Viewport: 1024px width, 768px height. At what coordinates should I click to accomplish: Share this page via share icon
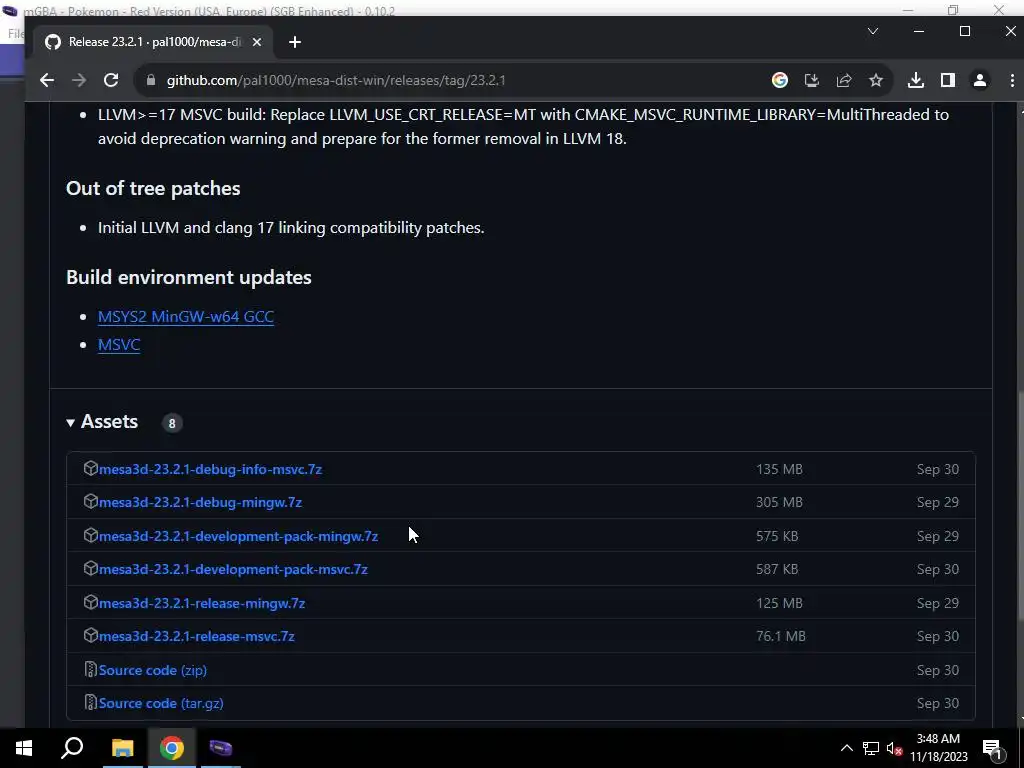tap(844, 80)
